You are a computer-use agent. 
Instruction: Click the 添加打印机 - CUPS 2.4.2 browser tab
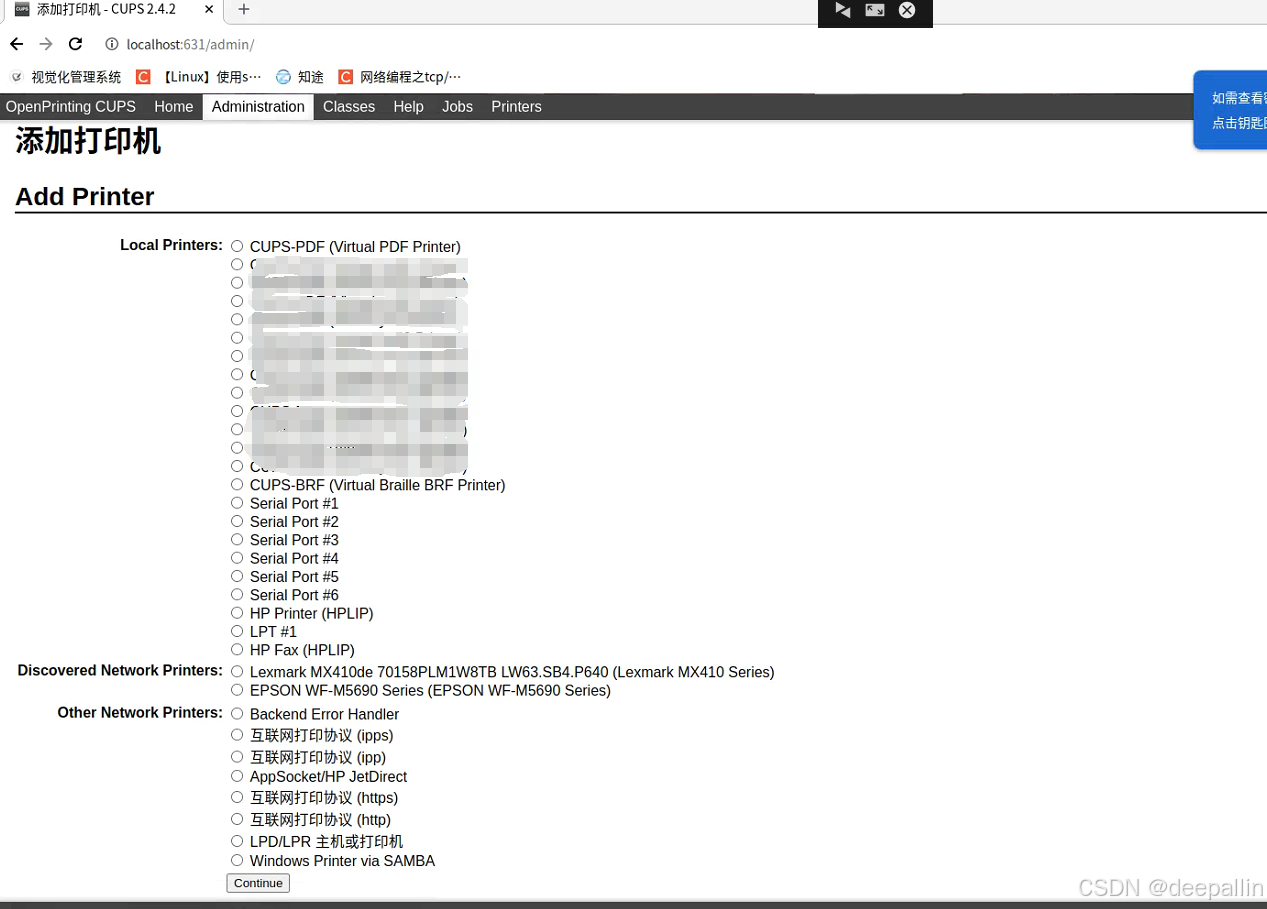coord(111,10)
